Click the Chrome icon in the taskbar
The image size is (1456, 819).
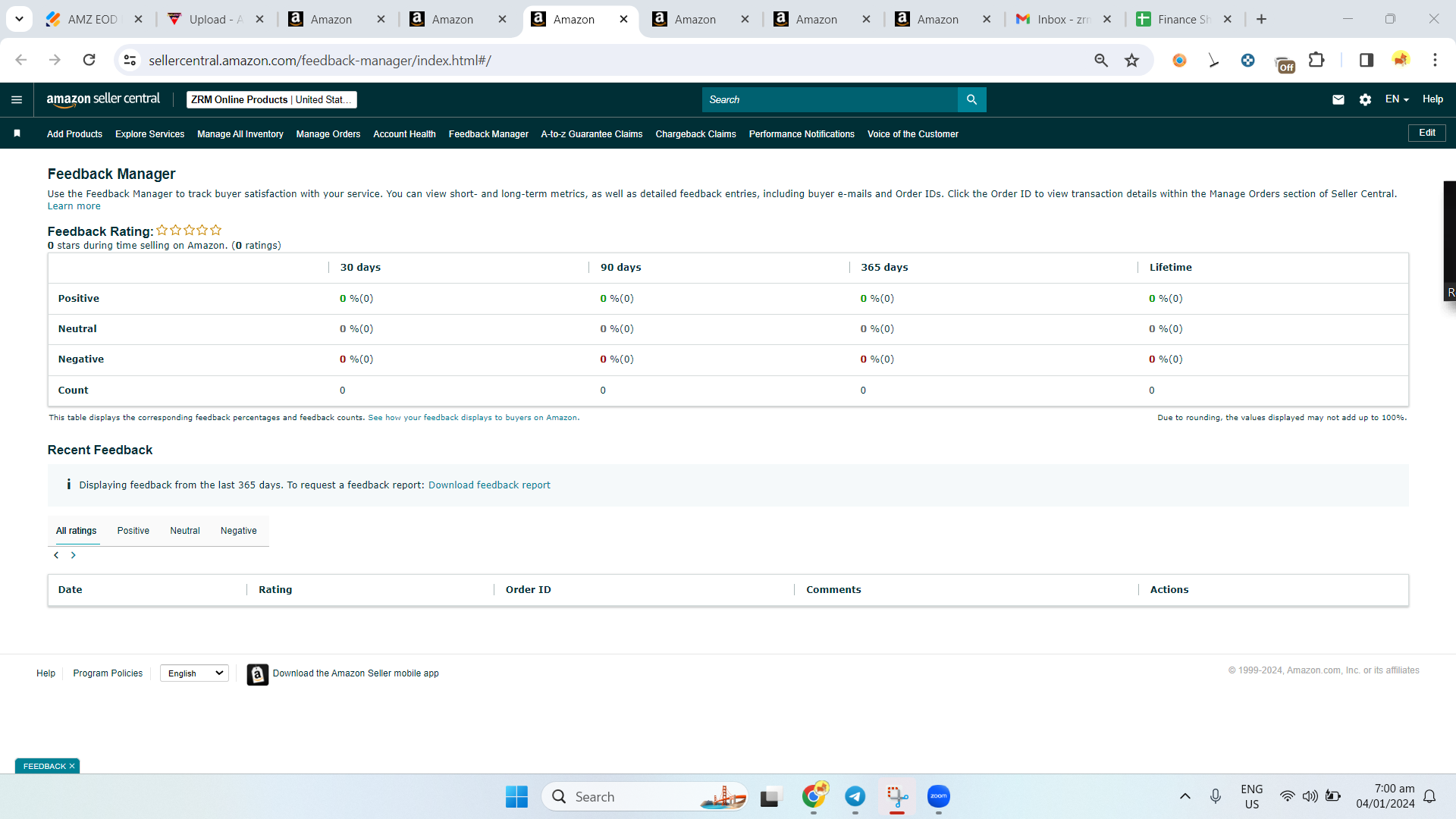click(x=814, y=796)
